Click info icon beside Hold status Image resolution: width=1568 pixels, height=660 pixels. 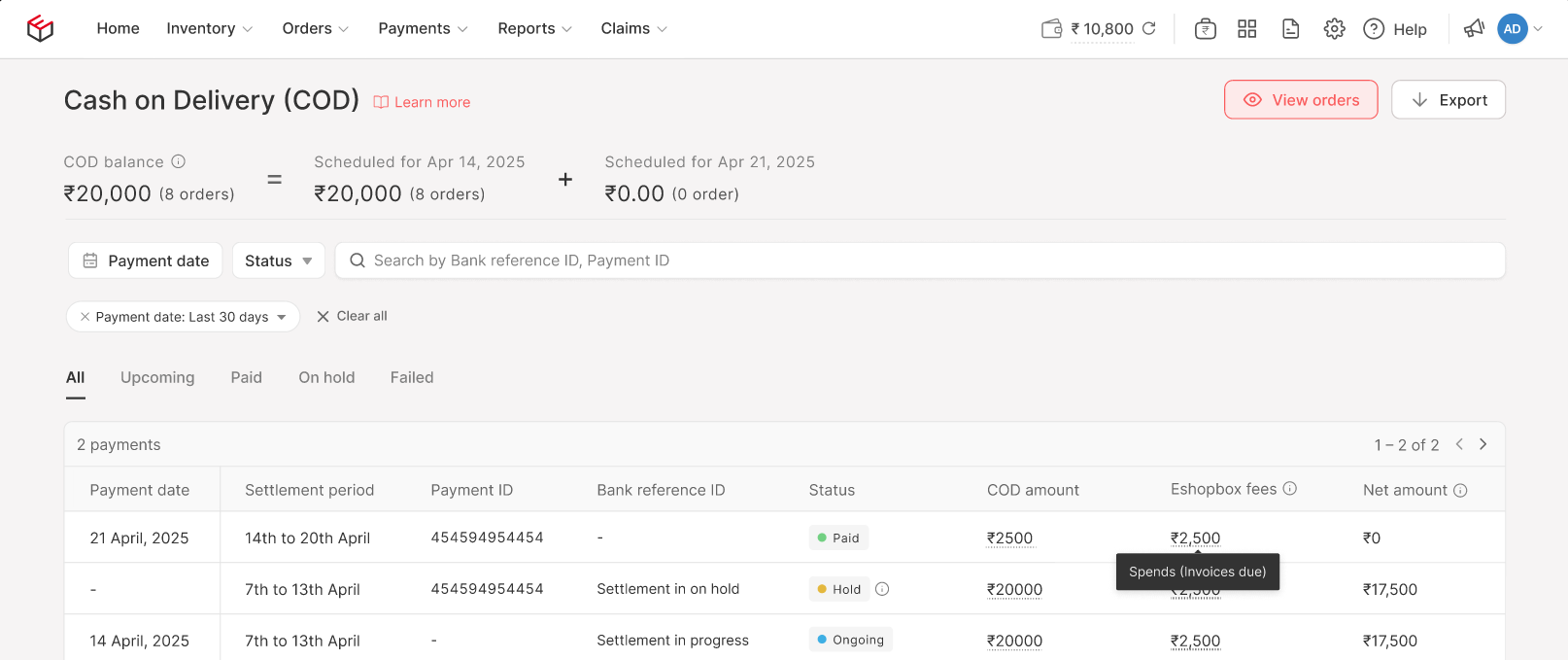(x=882, y=589)
